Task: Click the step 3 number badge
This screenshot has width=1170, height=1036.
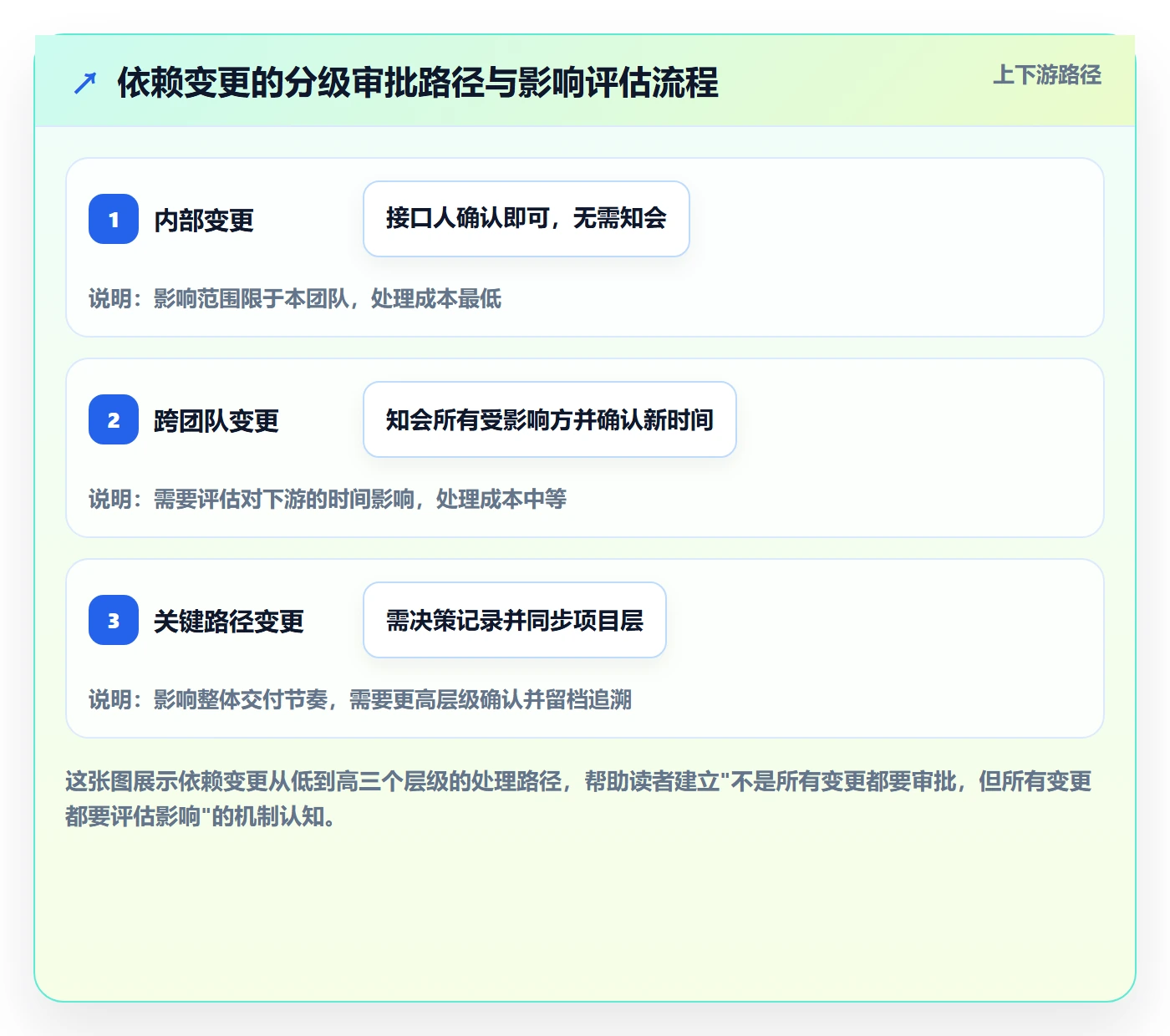Action: tap(114, 620)
